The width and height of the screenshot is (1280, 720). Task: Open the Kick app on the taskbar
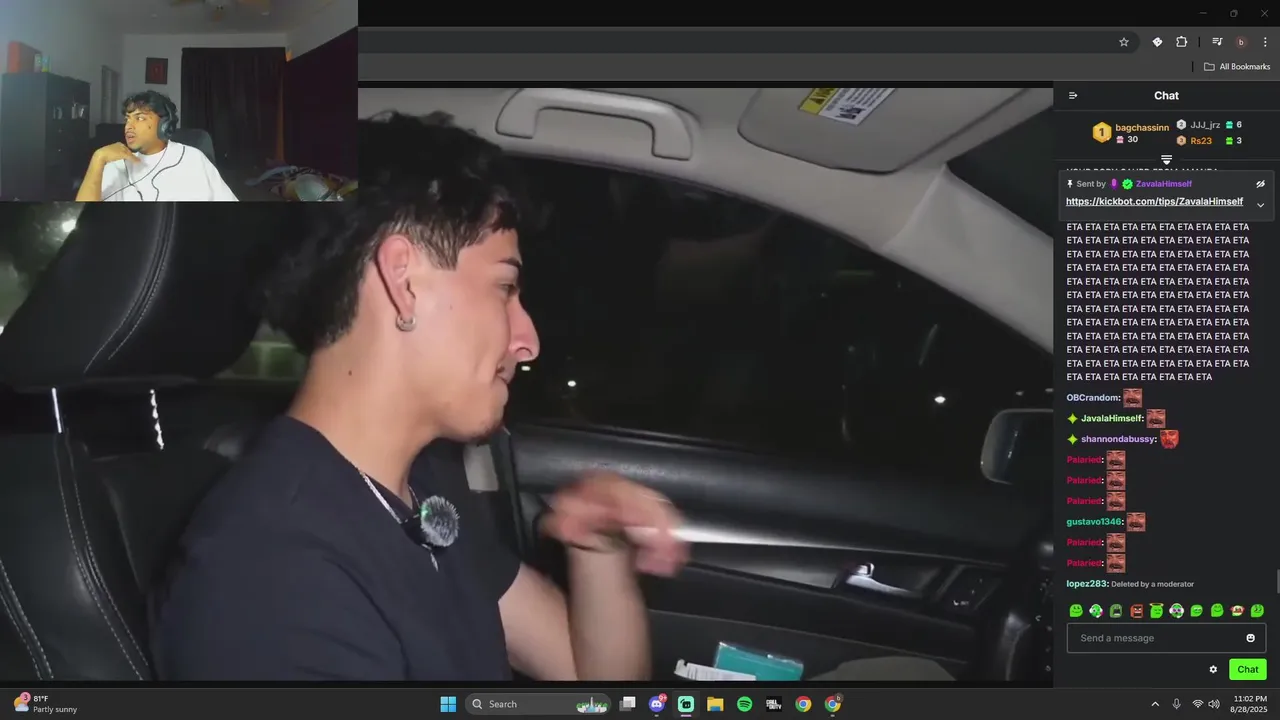[x=686, y=704]
